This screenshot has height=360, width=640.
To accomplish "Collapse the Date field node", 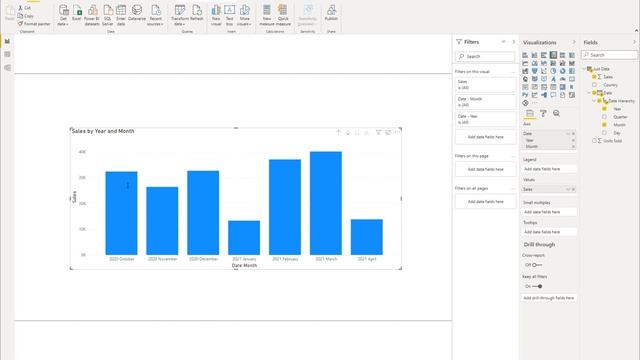I will tap(589, 93).
